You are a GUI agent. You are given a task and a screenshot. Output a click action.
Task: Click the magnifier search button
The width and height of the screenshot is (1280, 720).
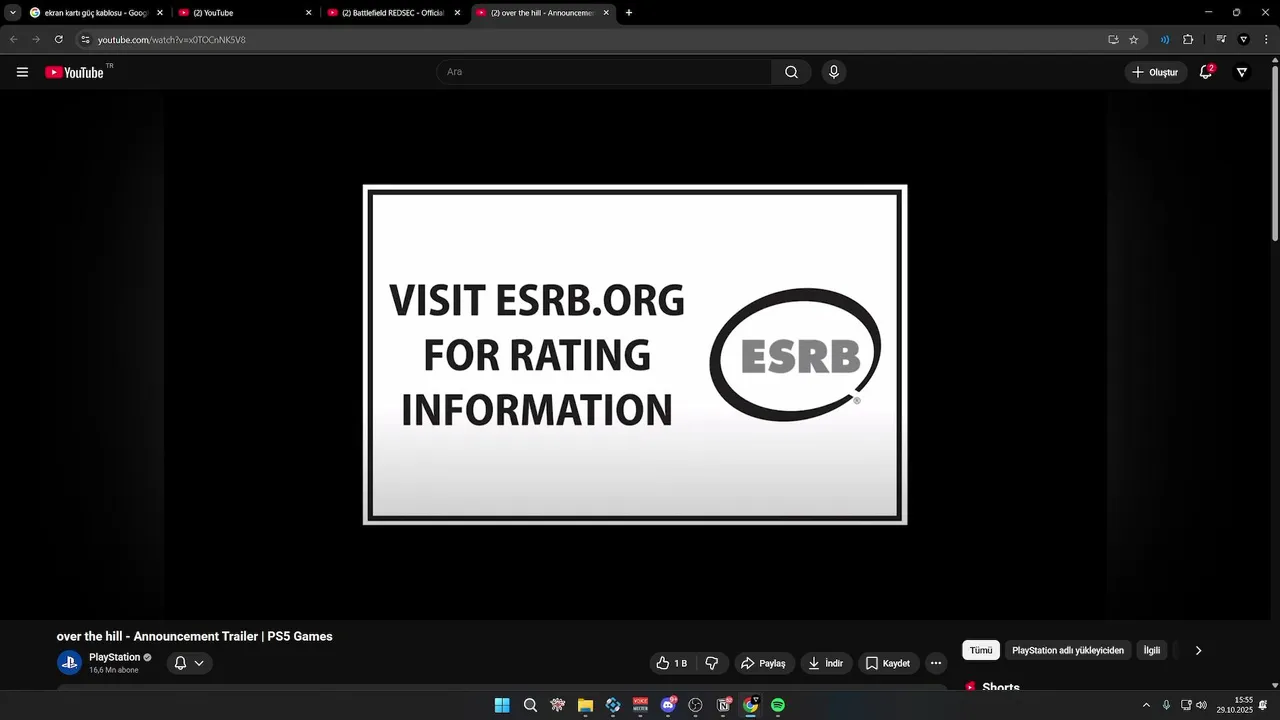click(x=791, y=72)
